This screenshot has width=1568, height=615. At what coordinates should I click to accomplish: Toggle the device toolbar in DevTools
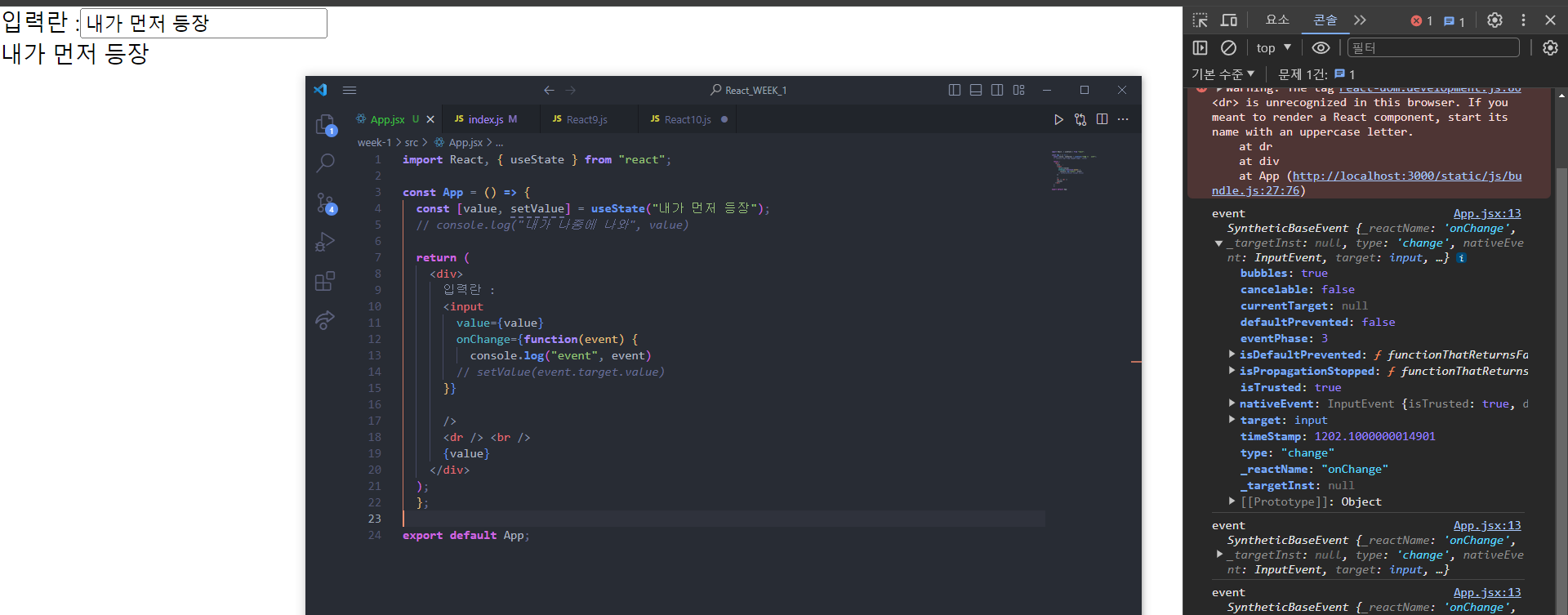pyautogui.click(x=1228, y=20)
